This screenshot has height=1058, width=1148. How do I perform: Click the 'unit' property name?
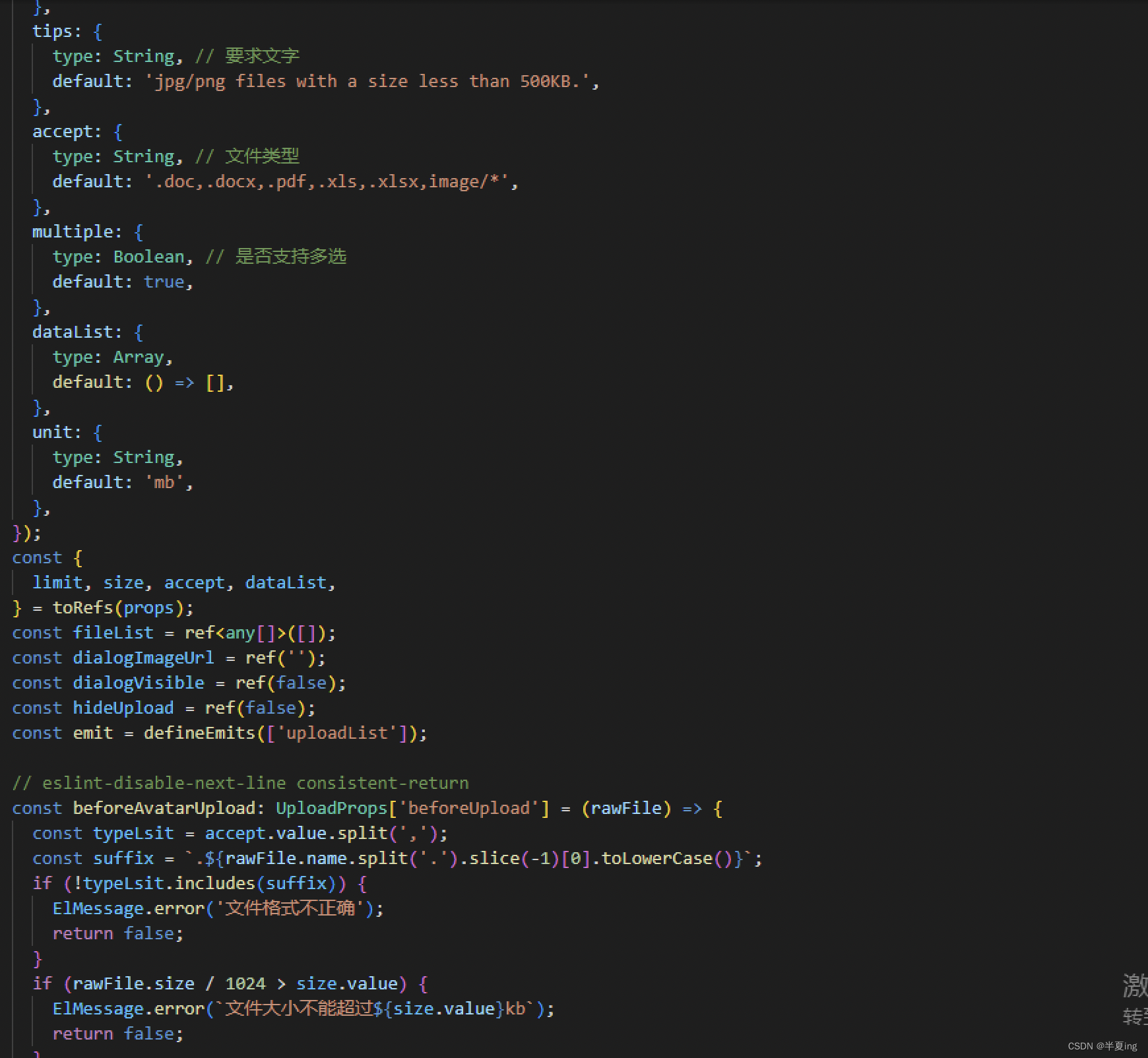pyautogui.click(x=52, y=432)
